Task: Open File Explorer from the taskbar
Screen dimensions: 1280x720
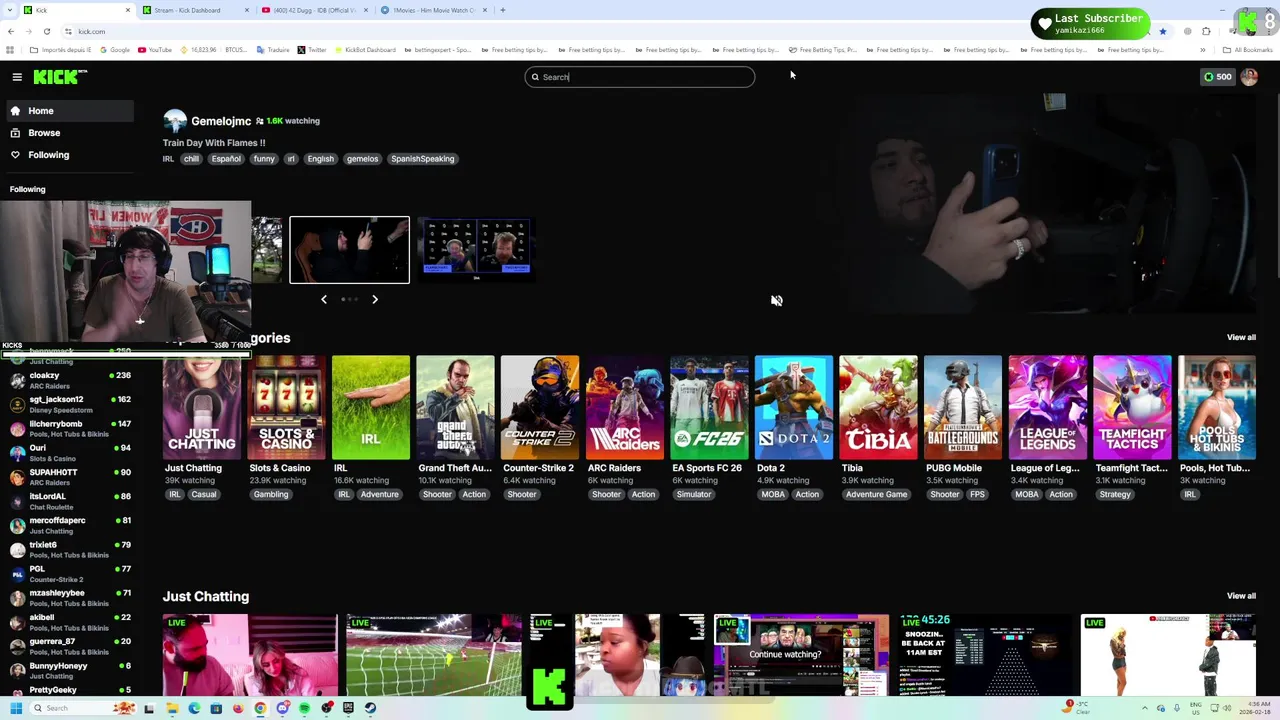Action: tap(172, 708)
